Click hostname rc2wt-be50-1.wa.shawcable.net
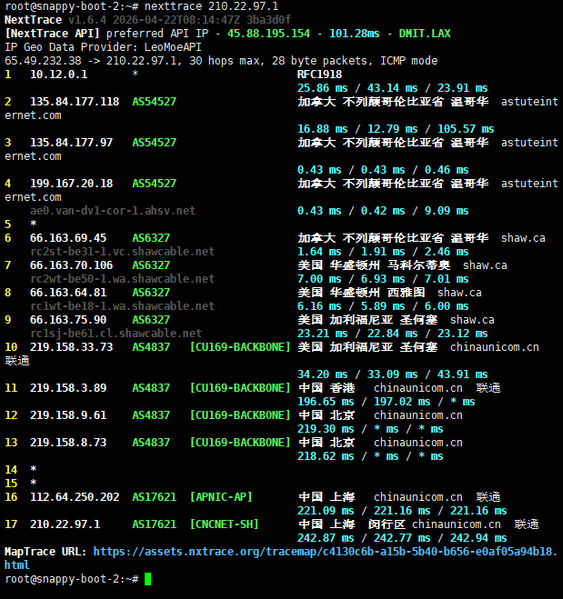Screen dimensions: 563x599 tap(122, 279)
